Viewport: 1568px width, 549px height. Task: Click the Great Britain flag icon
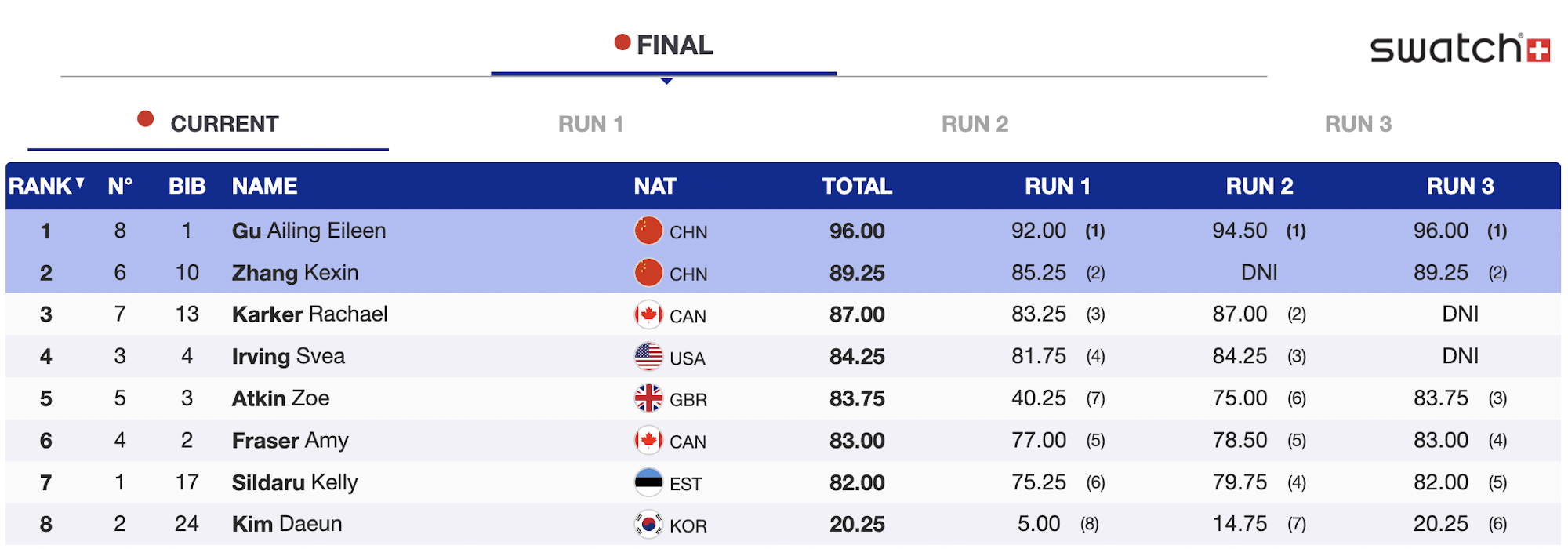click(648, 398)
